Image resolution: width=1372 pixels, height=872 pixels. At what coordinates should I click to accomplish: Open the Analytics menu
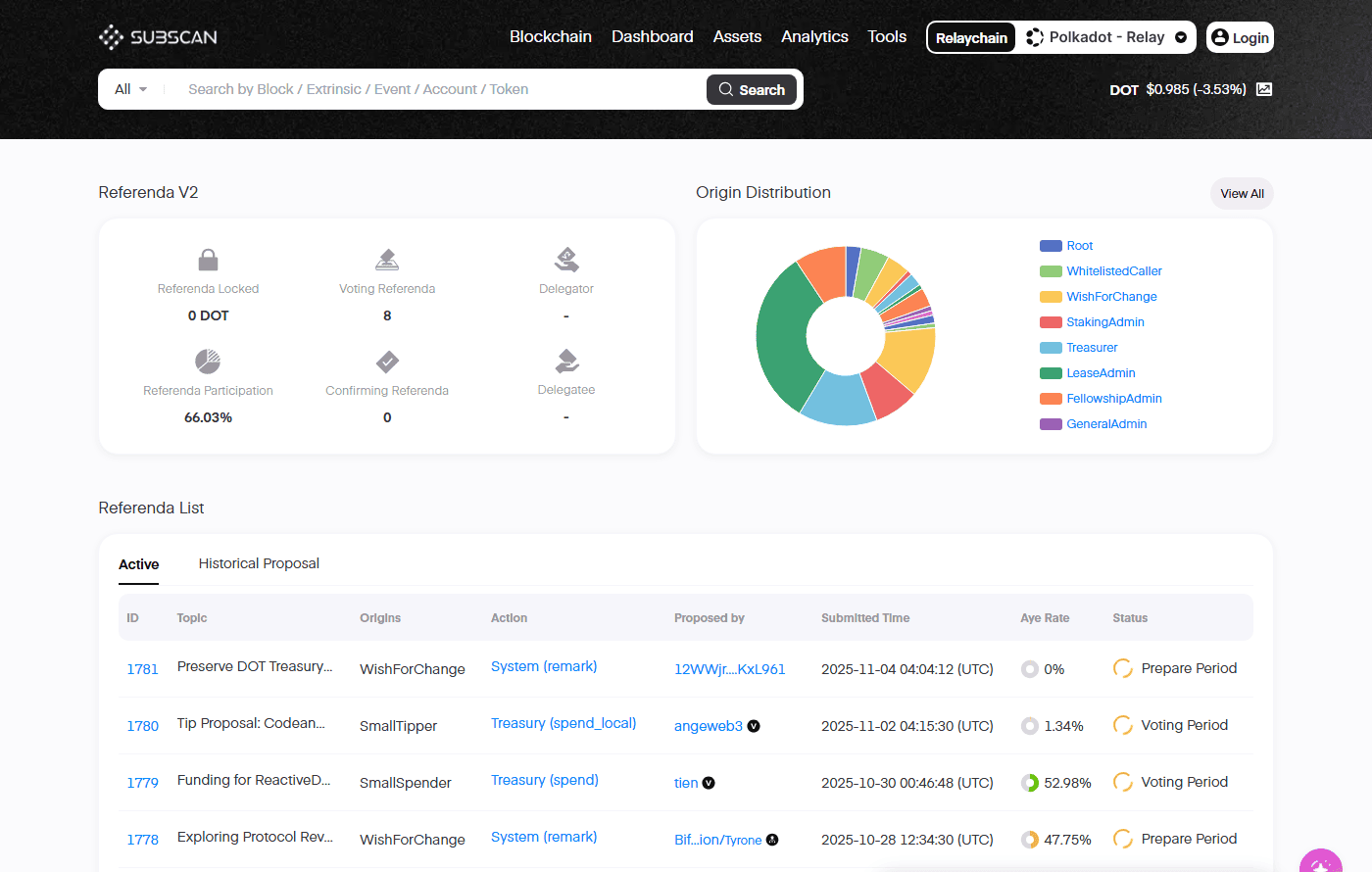click(x=814, y=36)
